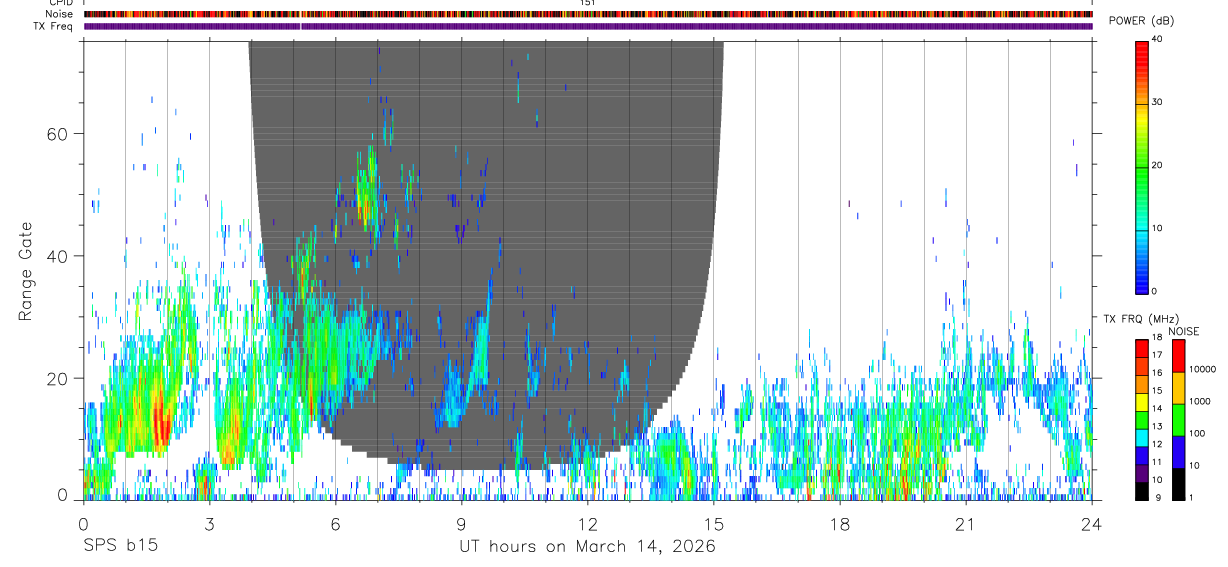Click the red top segment of the TX FRQ bar
The height and width of the screenshot is (567, 1228).
[1142, 347]
